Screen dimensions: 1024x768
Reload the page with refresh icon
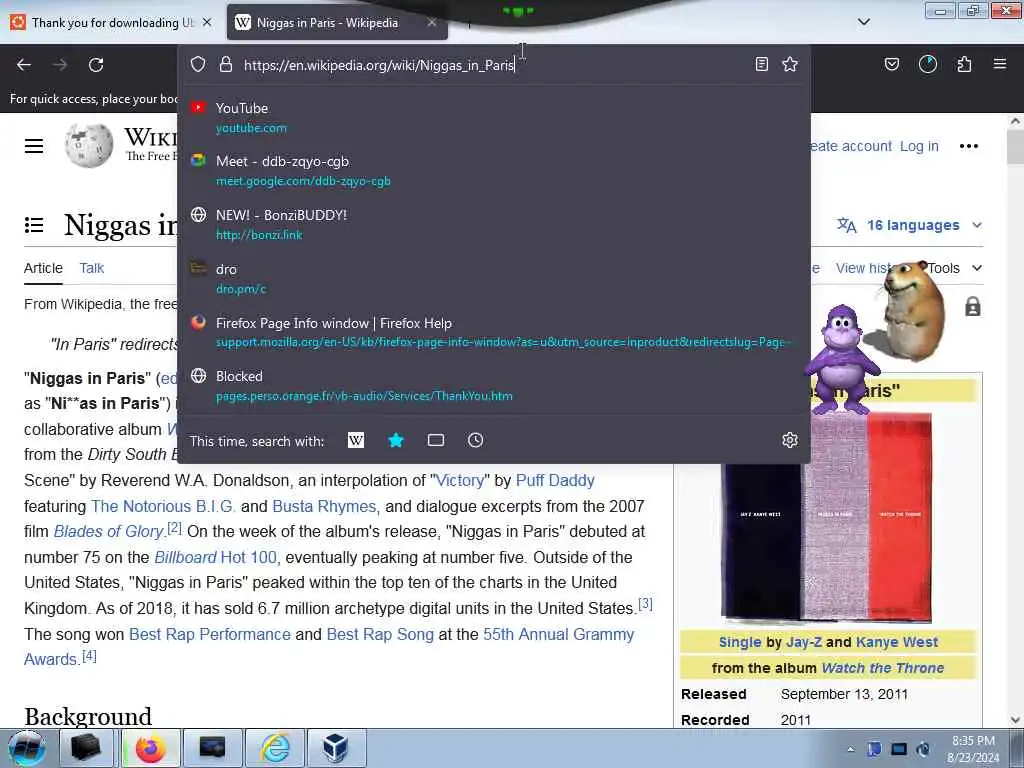96,65
